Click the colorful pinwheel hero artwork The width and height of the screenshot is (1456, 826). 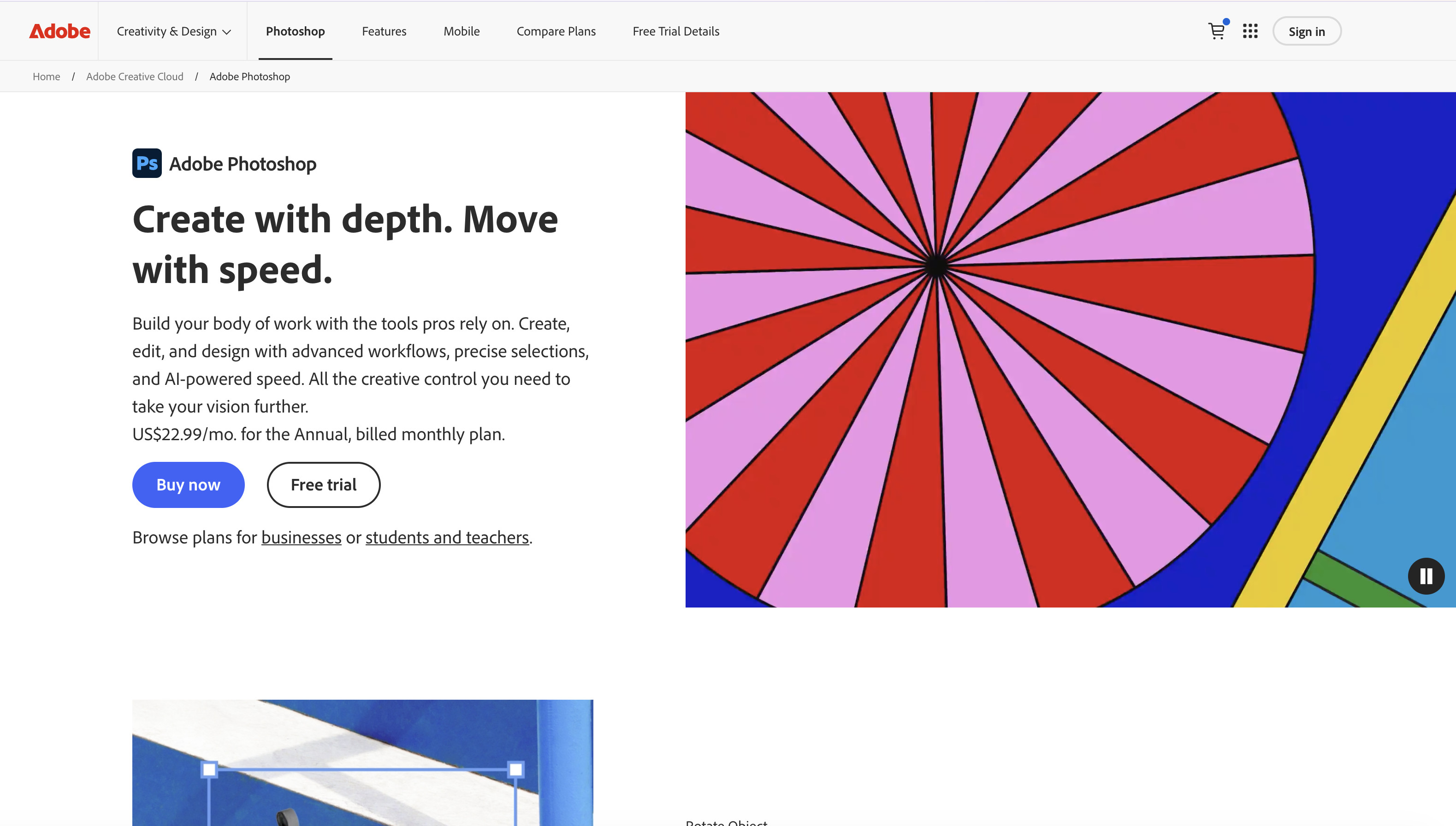pos(1070,349)
